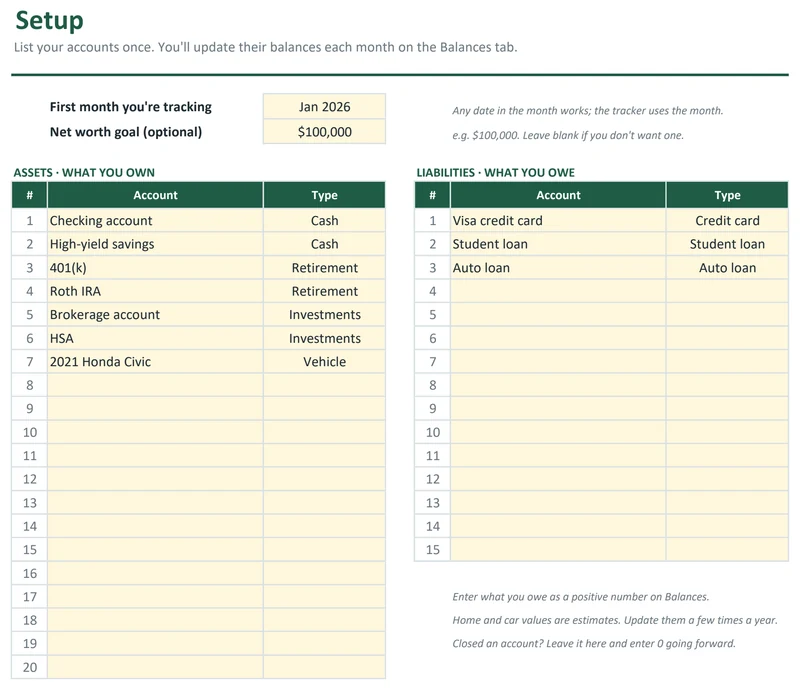Select Auto loan type cell
Screen dimensions: 800x690
727,267
